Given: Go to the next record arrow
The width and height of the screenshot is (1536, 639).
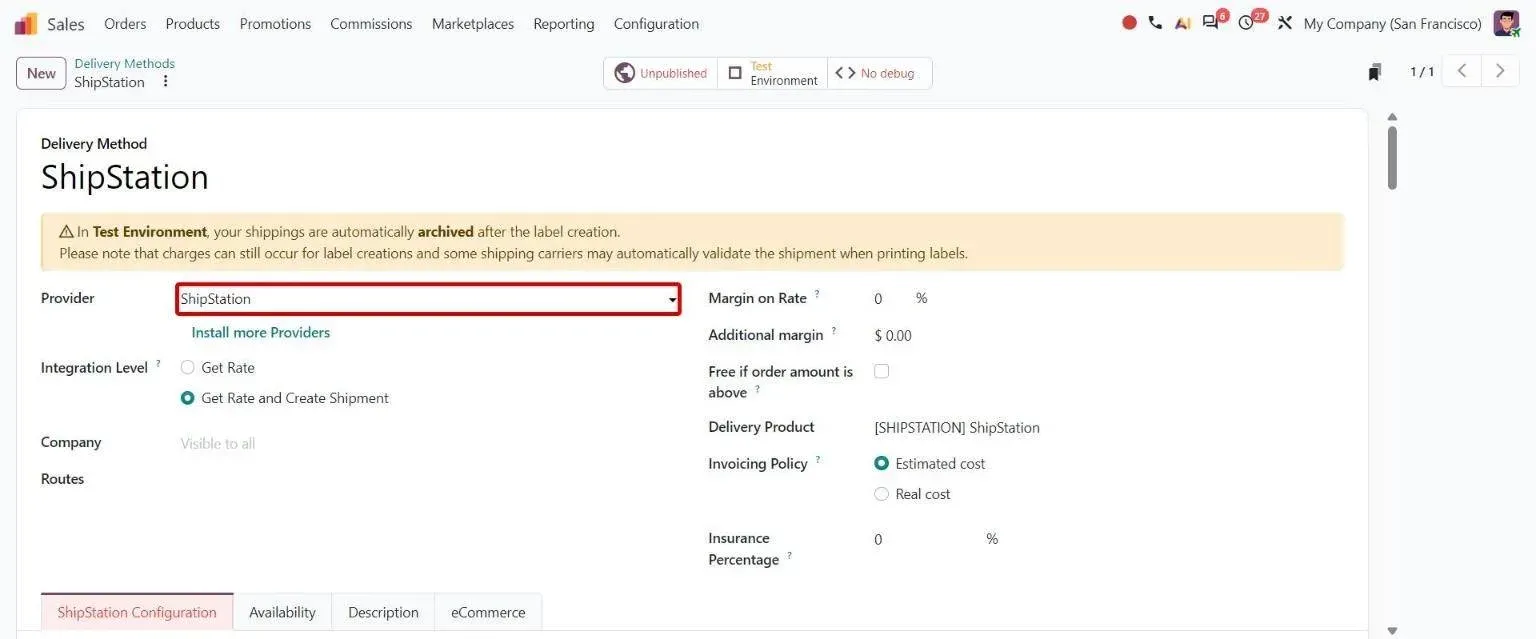Looking at the screenshot, I should pos(1500,71).
